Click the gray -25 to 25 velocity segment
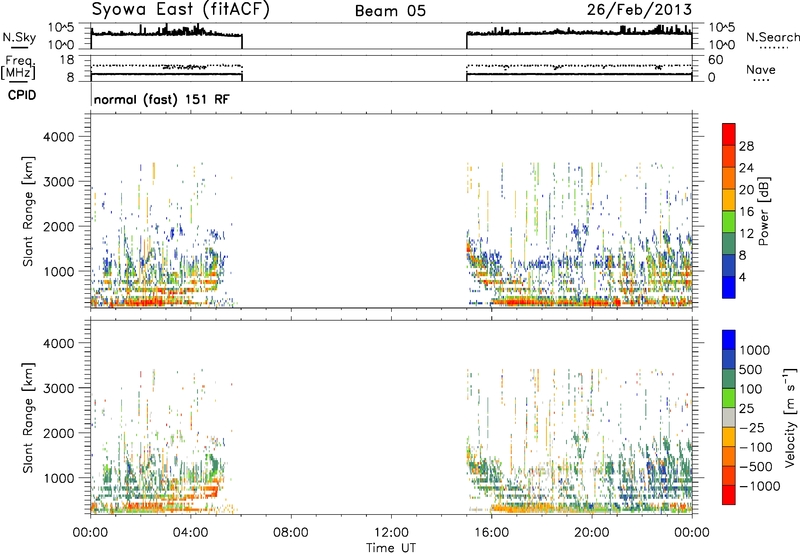This screenshot has height=554, width=800. [x=729, y=418]
